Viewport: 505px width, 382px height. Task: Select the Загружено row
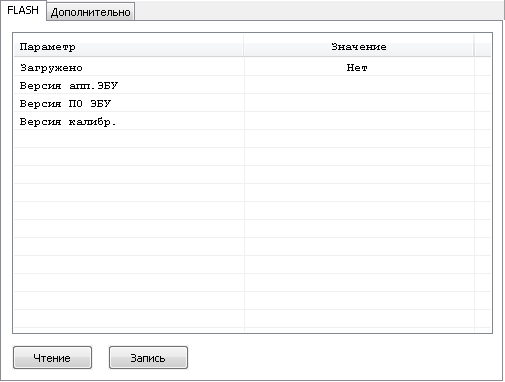coord(252,68)
